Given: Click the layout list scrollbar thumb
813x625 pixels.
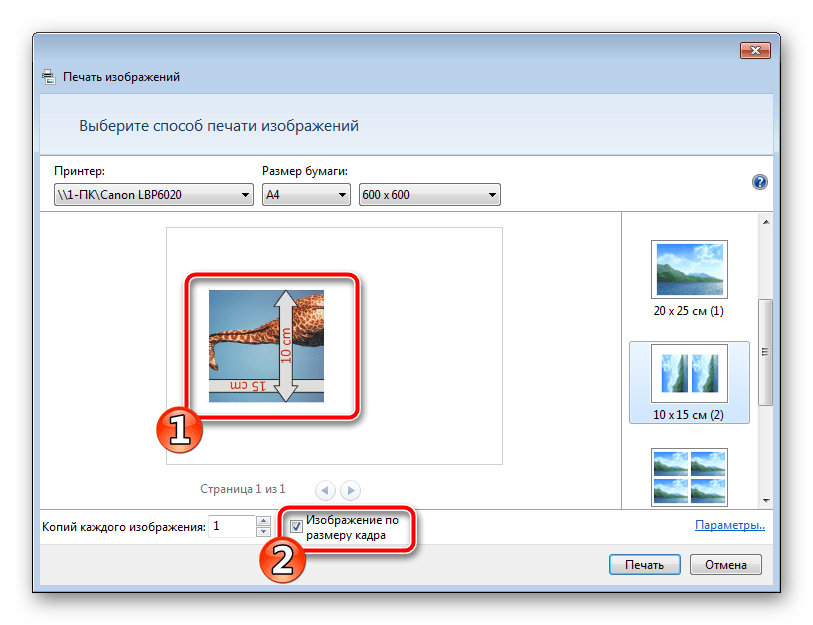Looking at the screenshot, I should (766, 350).
